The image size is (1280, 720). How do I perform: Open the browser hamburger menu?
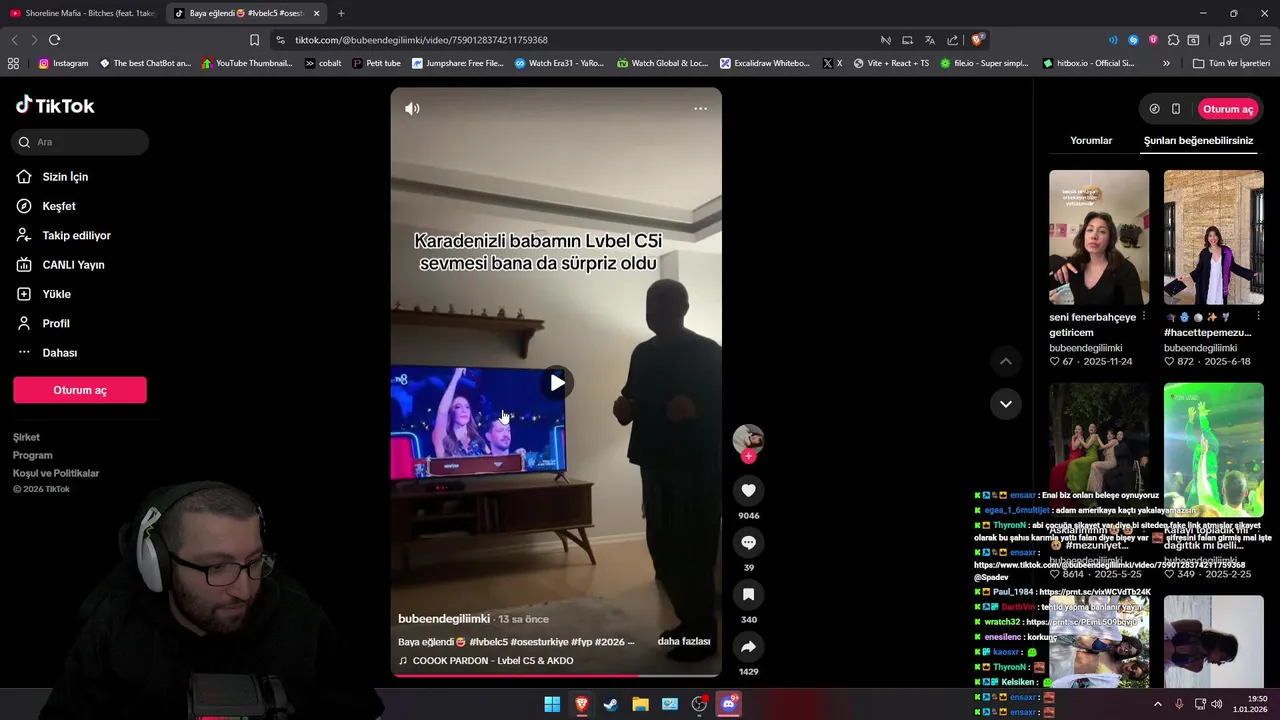pyautogui.click(x=1266, y=40)
